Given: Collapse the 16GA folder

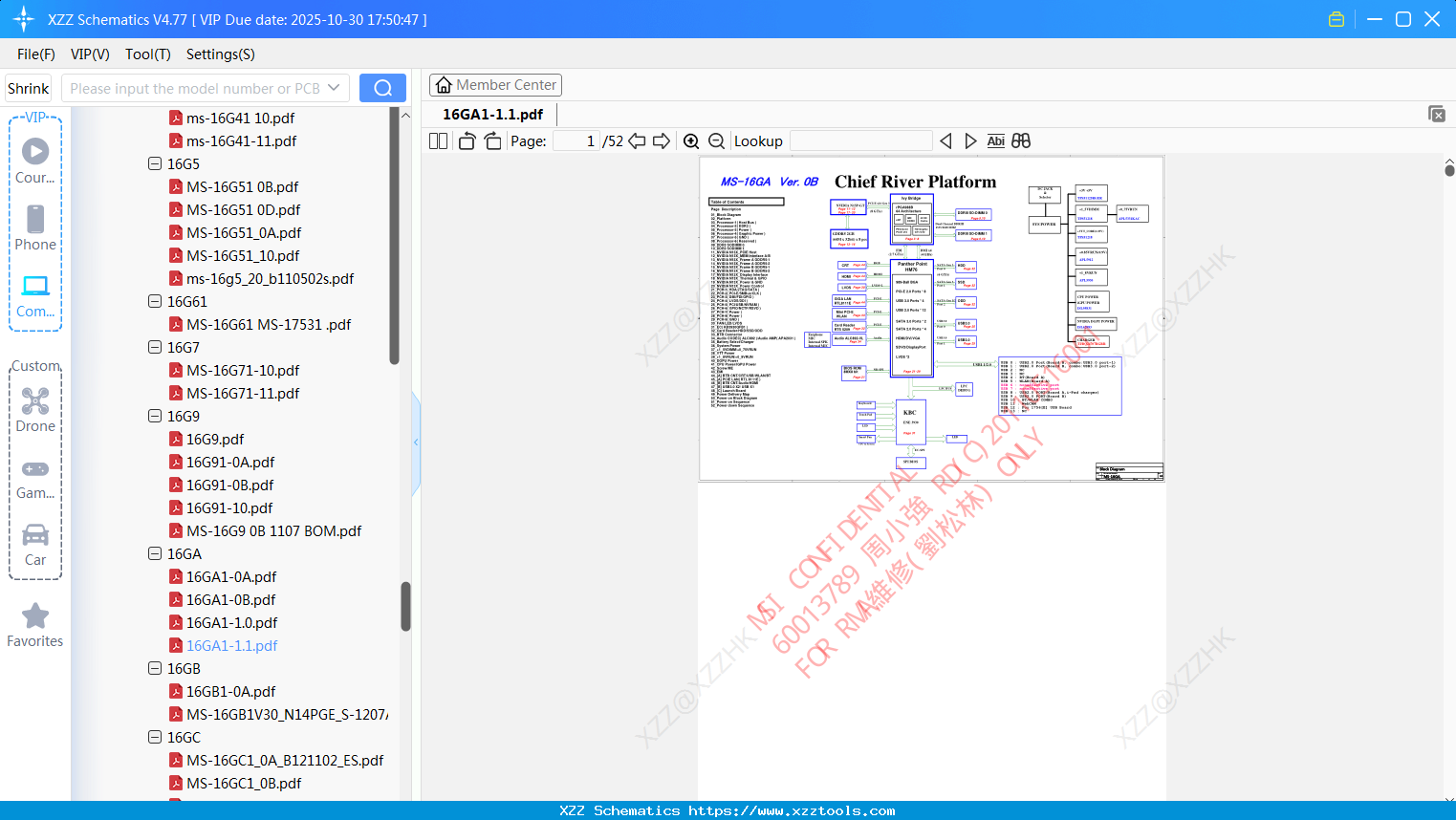Looking at the screenshot, I should click(x=155, y=553).
